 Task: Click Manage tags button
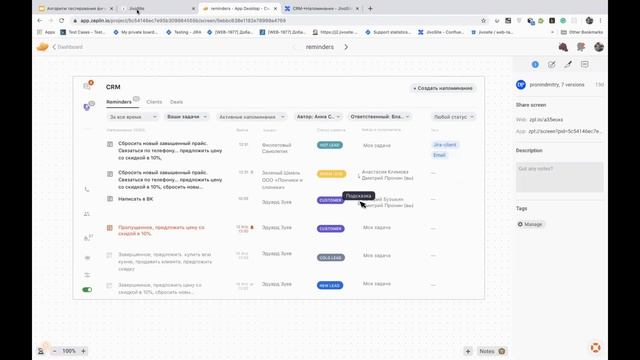click(x=530, y=224)
